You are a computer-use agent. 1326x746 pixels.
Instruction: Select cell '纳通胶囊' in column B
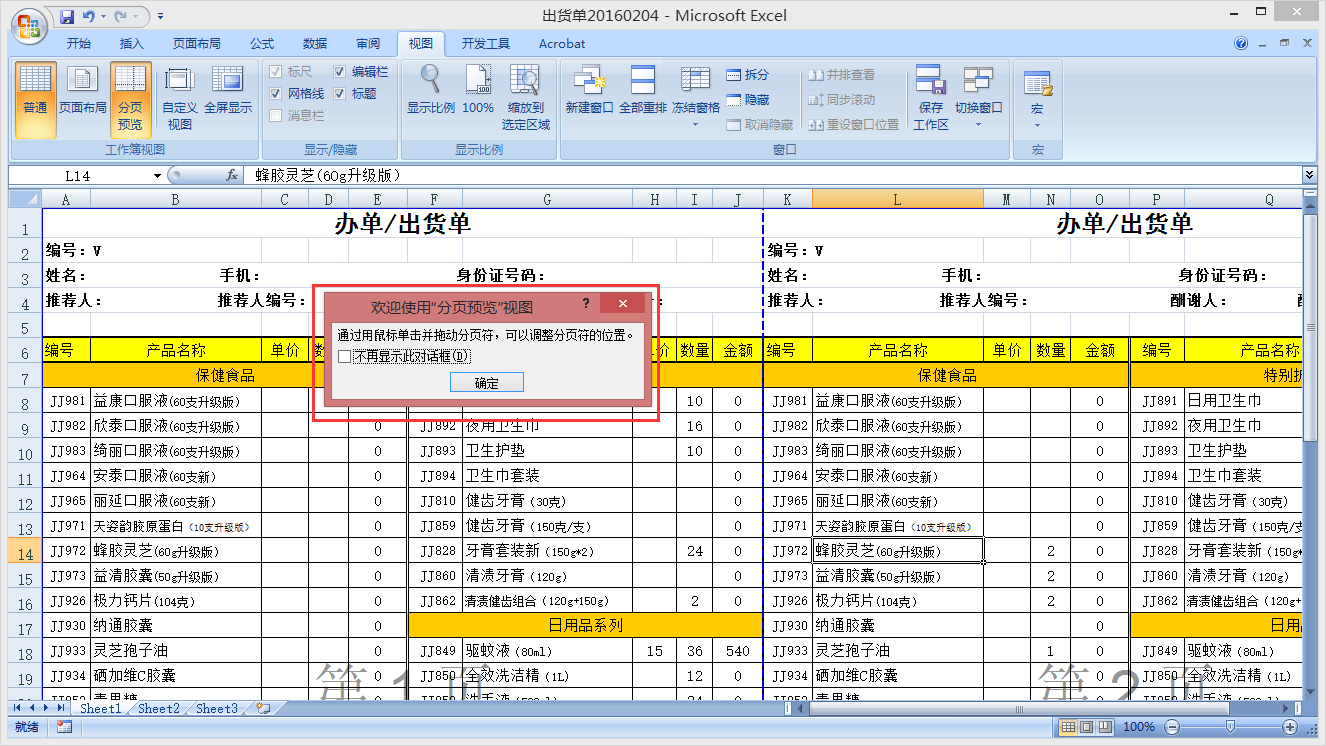click(x=176, y=626)
